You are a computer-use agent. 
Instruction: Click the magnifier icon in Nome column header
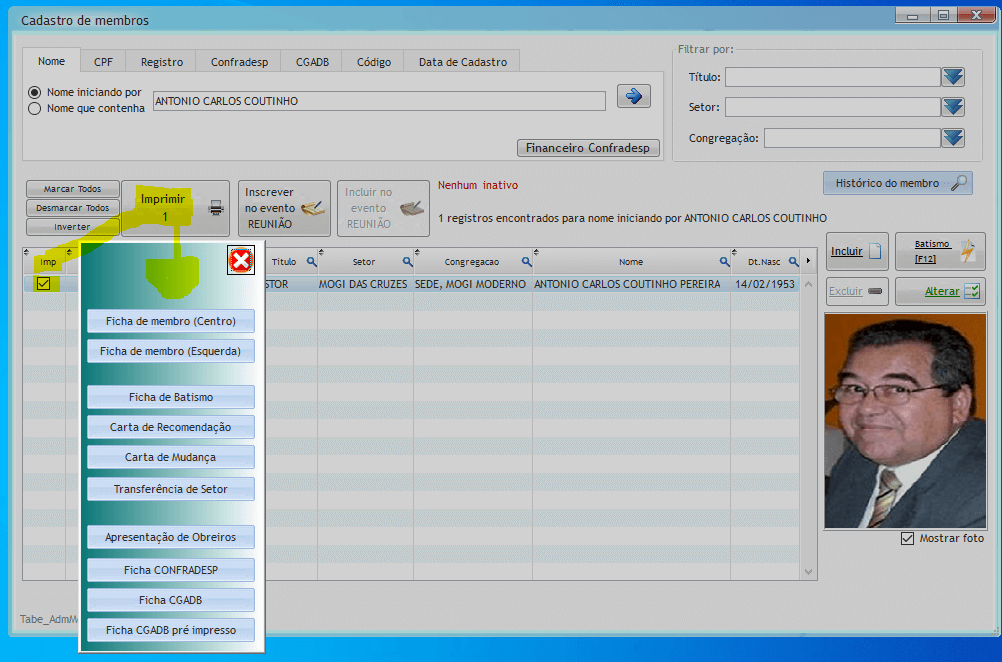pos(722,262)
